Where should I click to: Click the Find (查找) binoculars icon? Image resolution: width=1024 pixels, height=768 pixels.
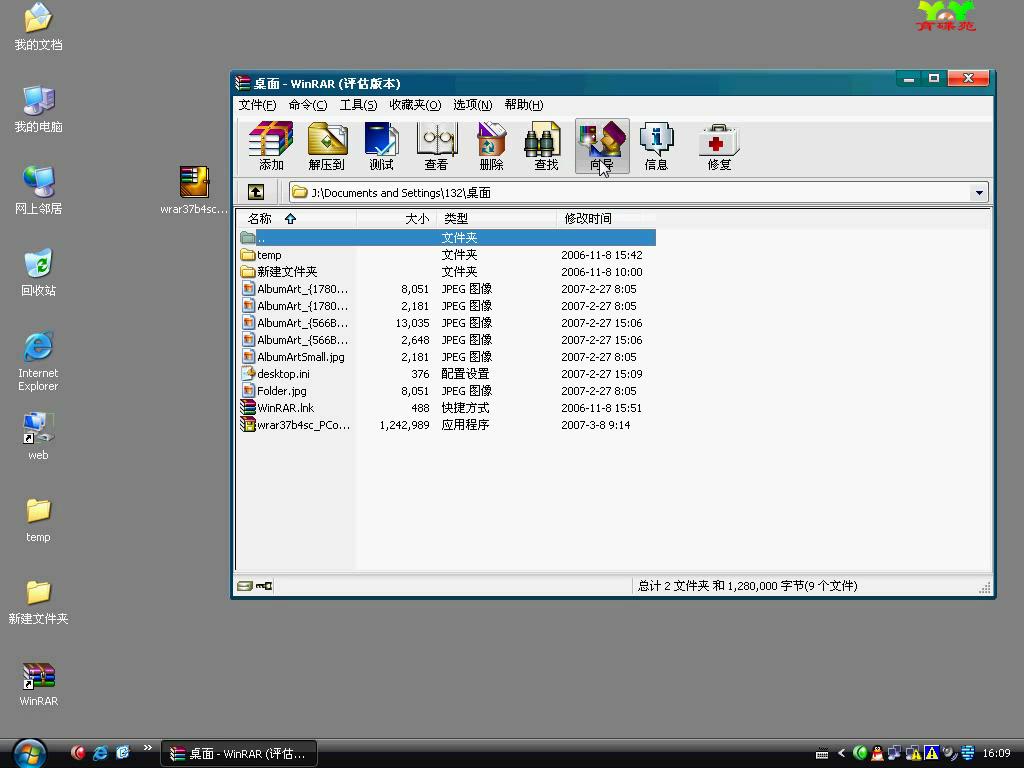(546, 146)
